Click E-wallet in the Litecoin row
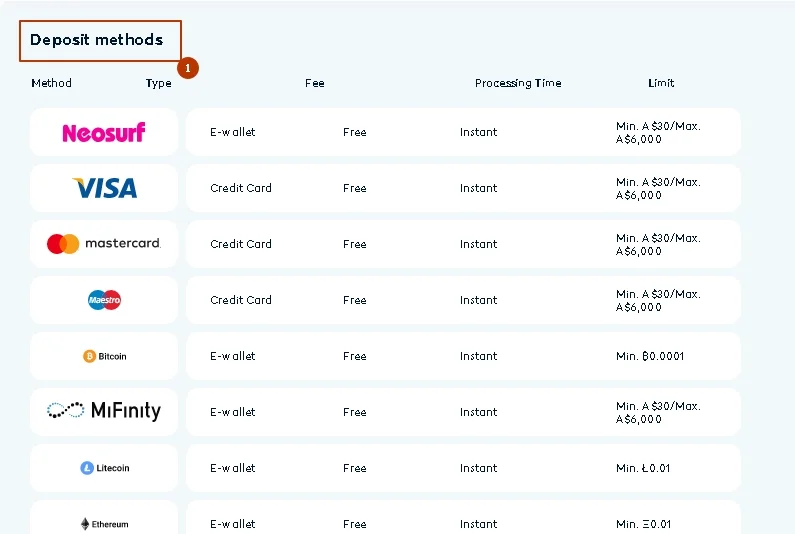This screenshot has height=534, width=795. coord(233,468)
